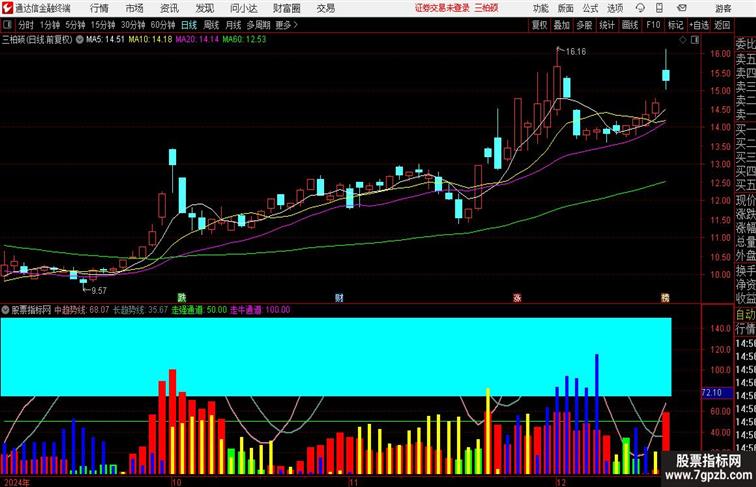Open 多周期 multi-period view
Image resolution: width=756 pixels, height=487 pixels.
point(259,25)
